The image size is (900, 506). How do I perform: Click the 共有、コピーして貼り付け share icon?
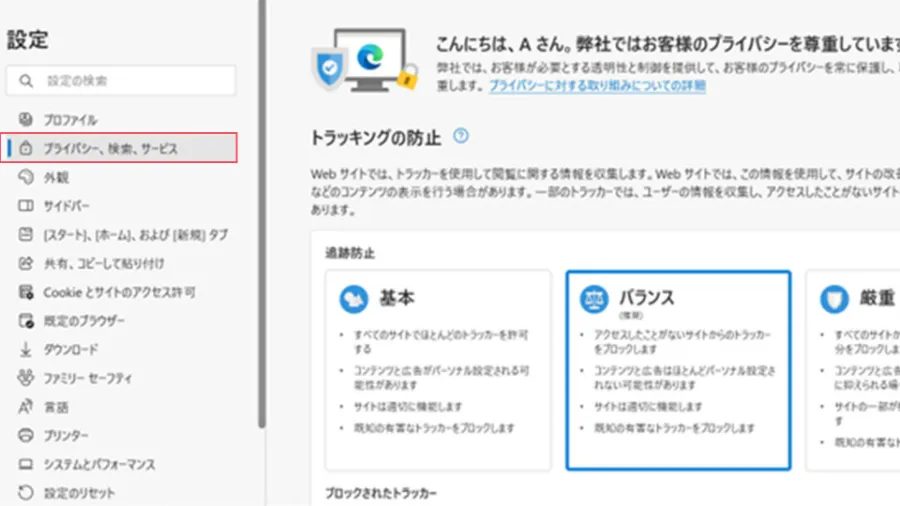click(26, 263)
